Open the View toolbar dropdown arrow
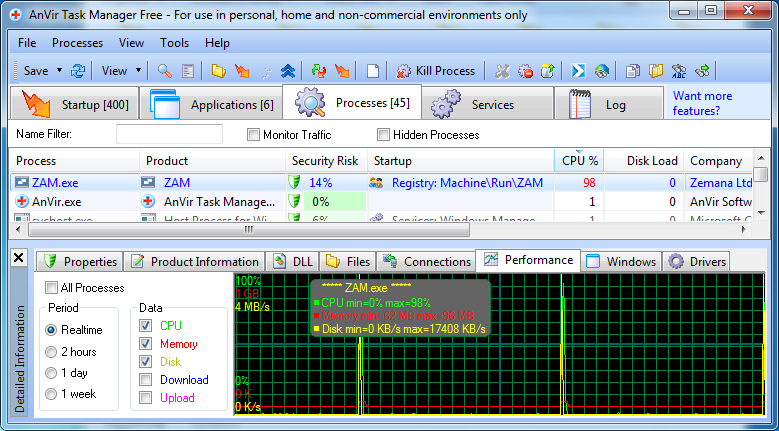The height and width of the screenshot is (431, 779). (x=139, y=71)
